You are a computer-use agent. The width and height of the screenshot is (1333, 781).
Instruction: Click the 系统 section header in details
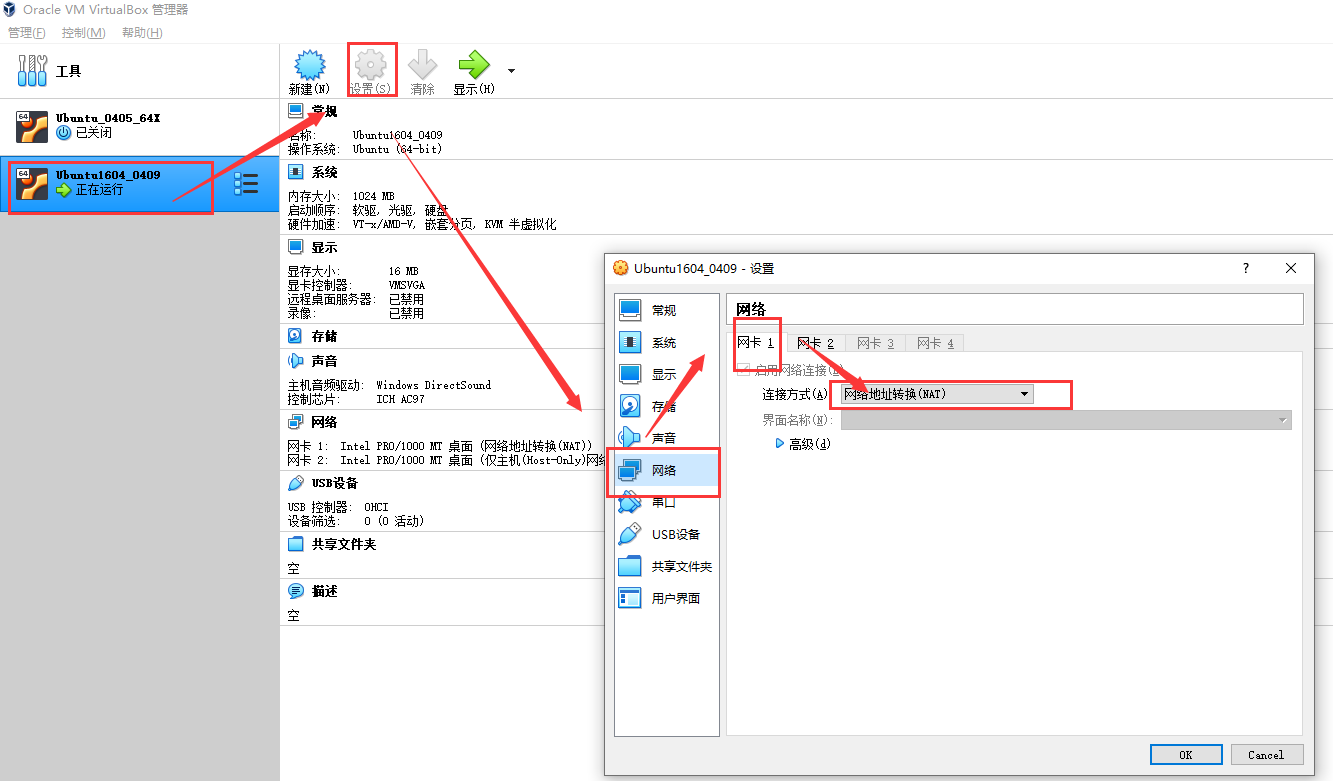[x=324, y=173]
